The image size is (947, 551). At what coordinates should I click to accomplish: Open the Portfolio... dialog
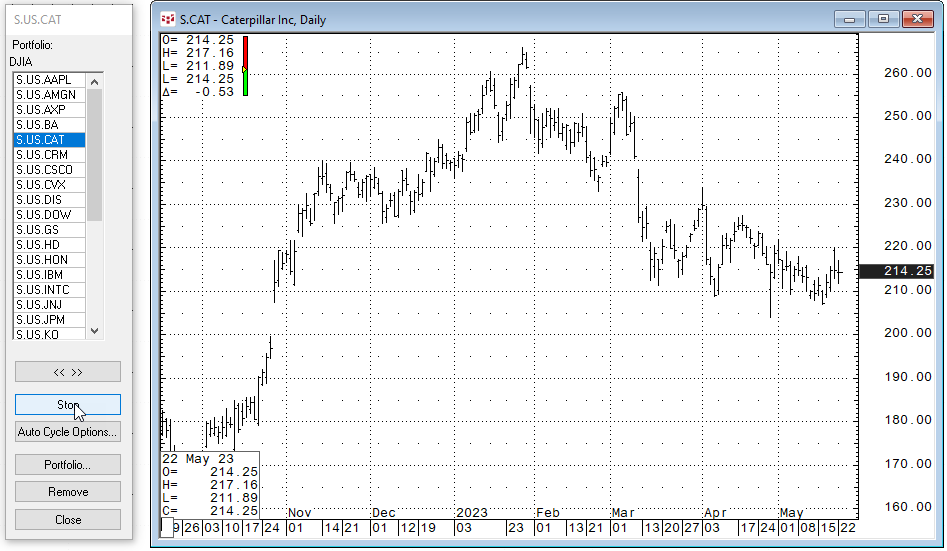(x=68, y=465)
